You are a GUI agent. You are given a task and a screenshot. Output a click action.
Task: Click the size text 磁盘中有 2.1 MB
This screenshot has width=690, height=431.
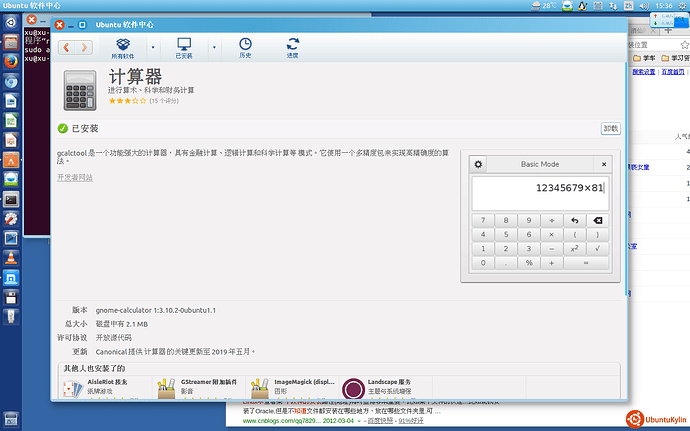[122, 324]
